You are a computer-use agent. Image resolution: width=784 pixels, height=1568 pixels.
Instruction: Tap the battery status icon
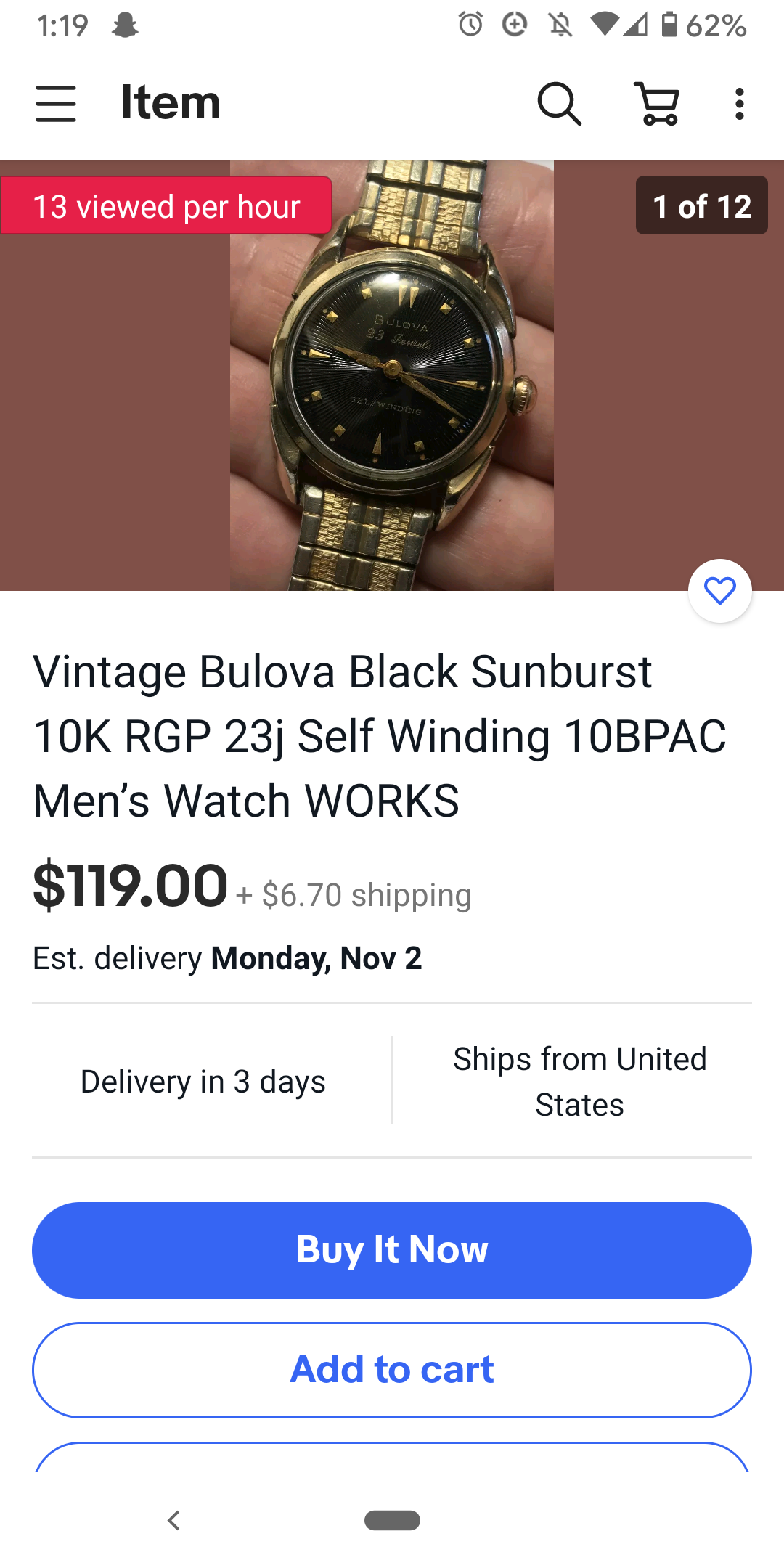pyautogui.click(x=669, y=25)
